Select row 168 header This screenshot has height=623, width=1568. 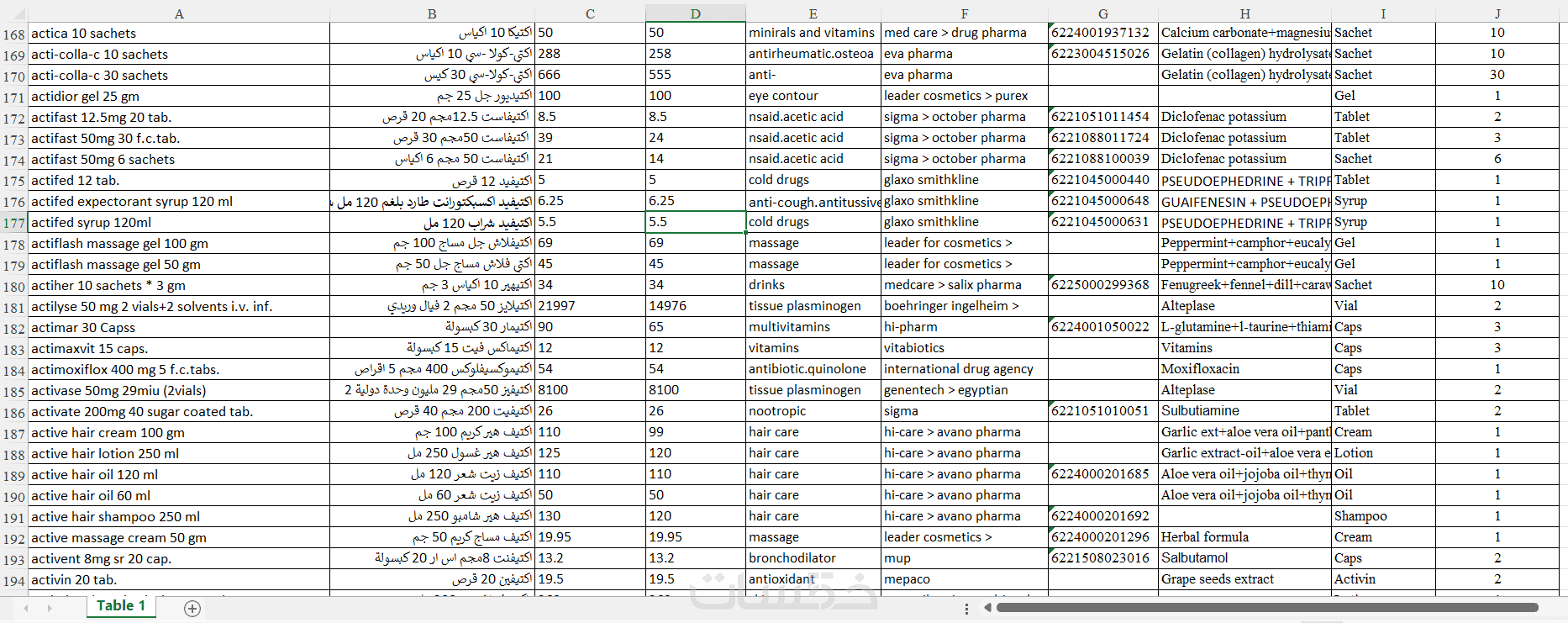click(14, 34)
